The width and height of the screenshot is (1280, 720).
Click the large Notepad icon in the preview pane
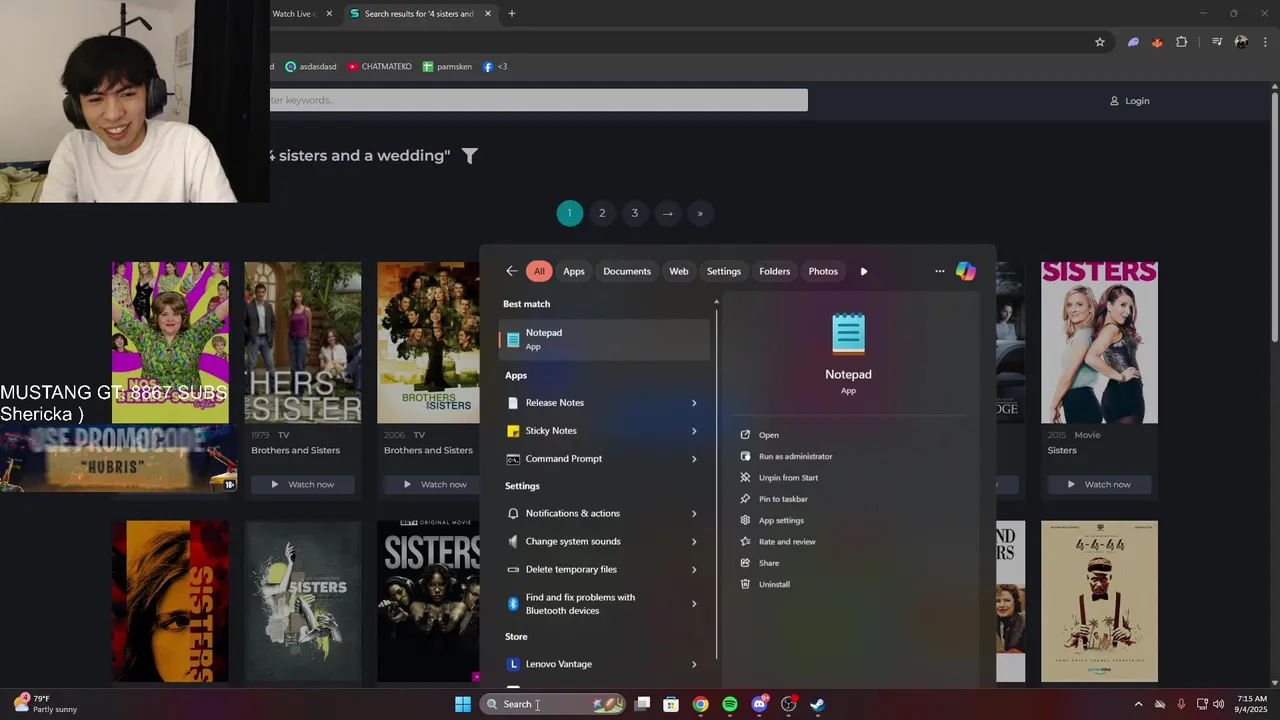848,334
